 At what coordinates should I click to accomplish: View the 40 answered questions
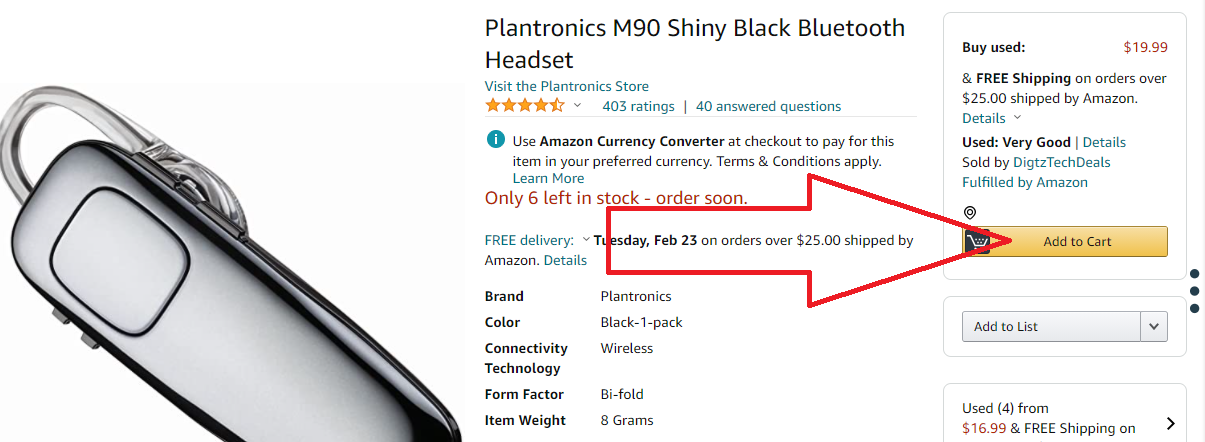coord(768,106)
